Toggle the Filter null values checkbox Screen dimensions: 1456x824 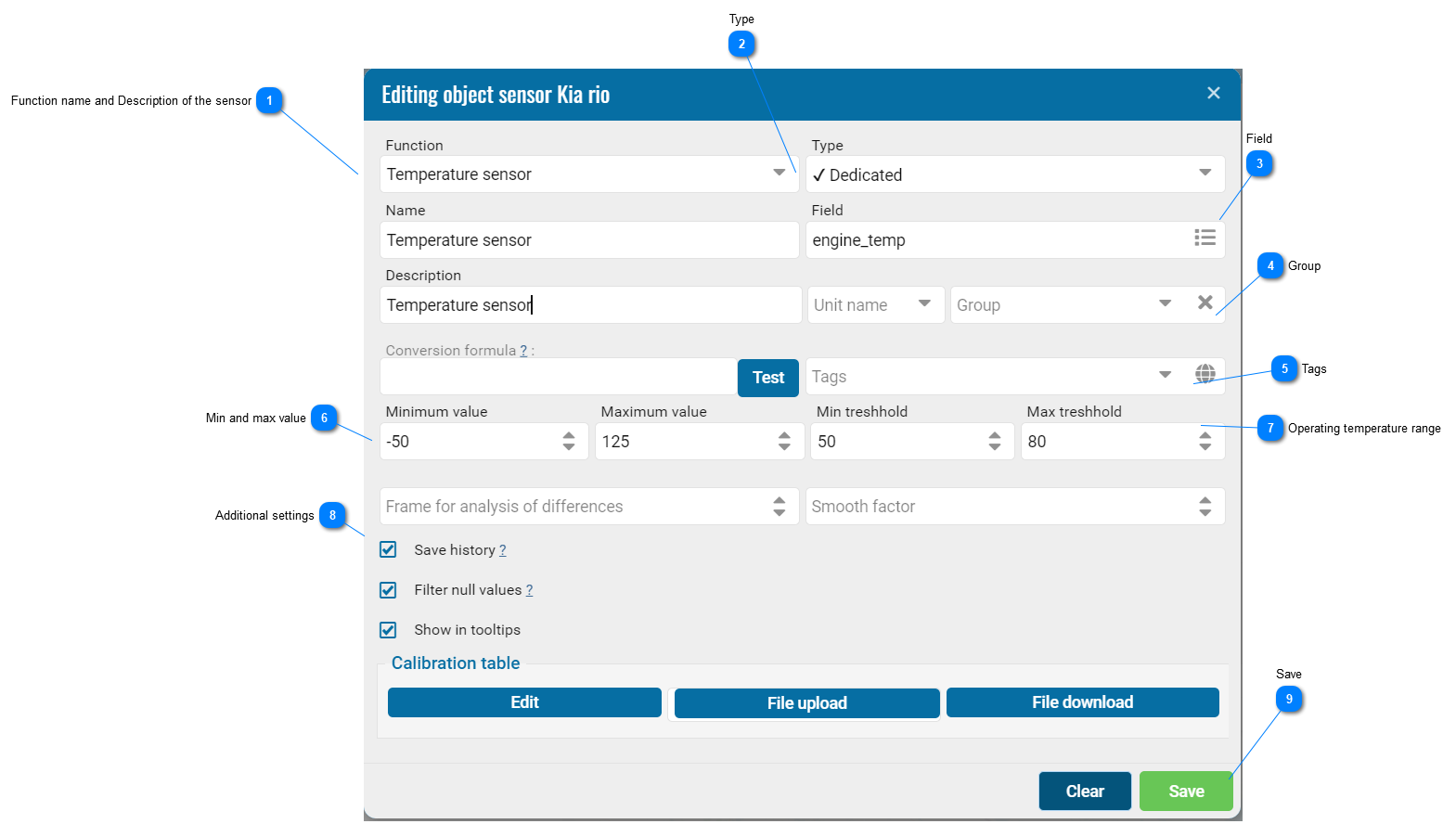388,590
